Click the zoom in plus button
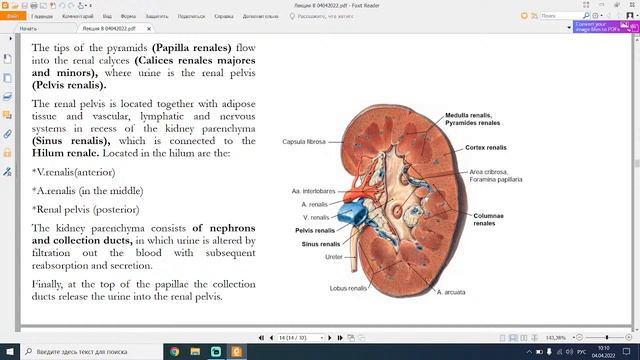This screenshot has width=640, height=360. click(x=629, y=338)
